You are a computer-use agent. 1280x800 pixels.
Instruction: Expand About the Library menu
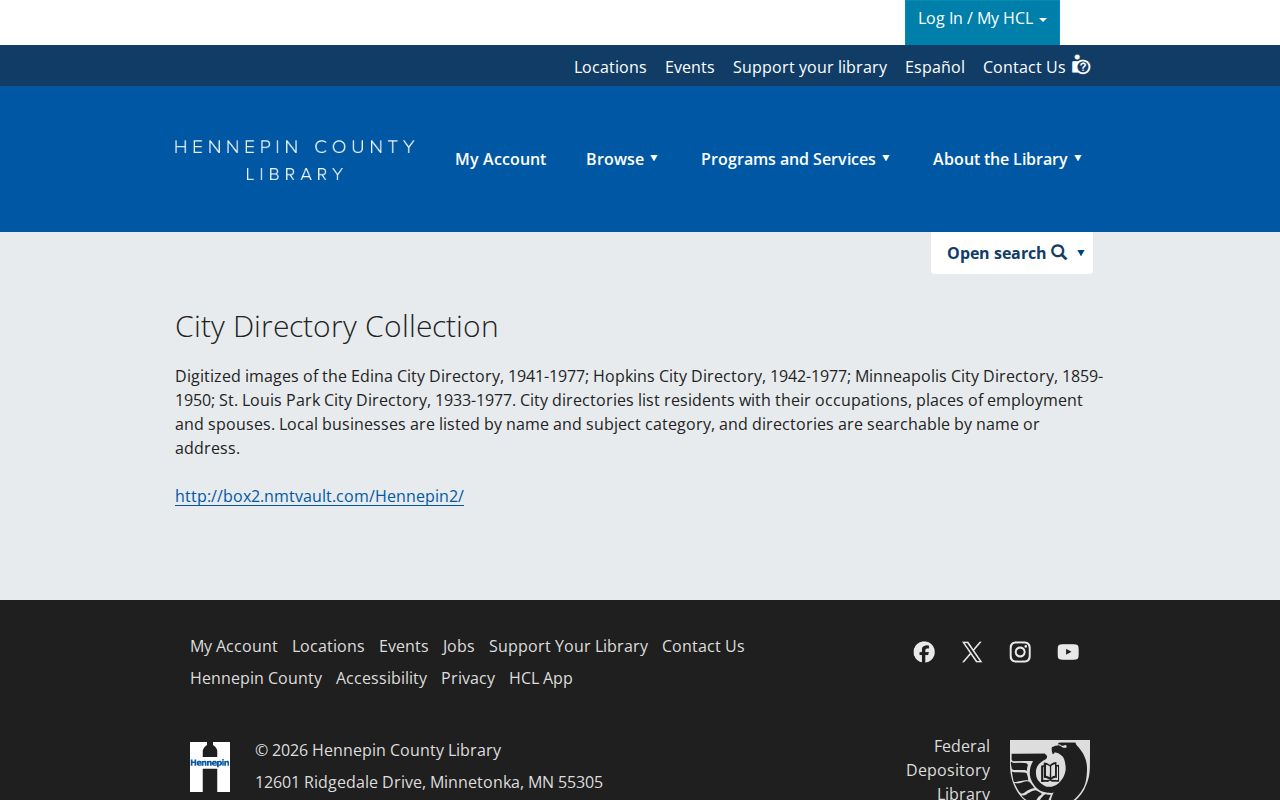(x=1008, y=159)
